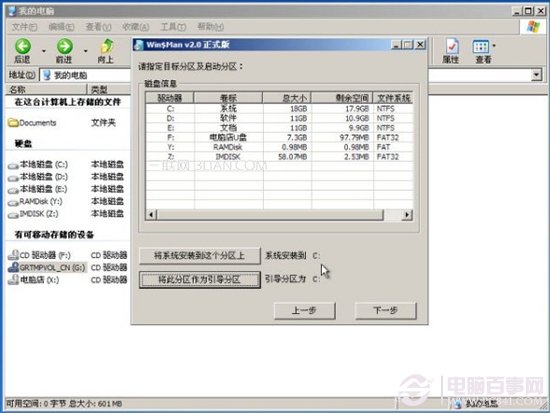Click 驱动器 column header
550x413 pixels.
tap(170, 98)
